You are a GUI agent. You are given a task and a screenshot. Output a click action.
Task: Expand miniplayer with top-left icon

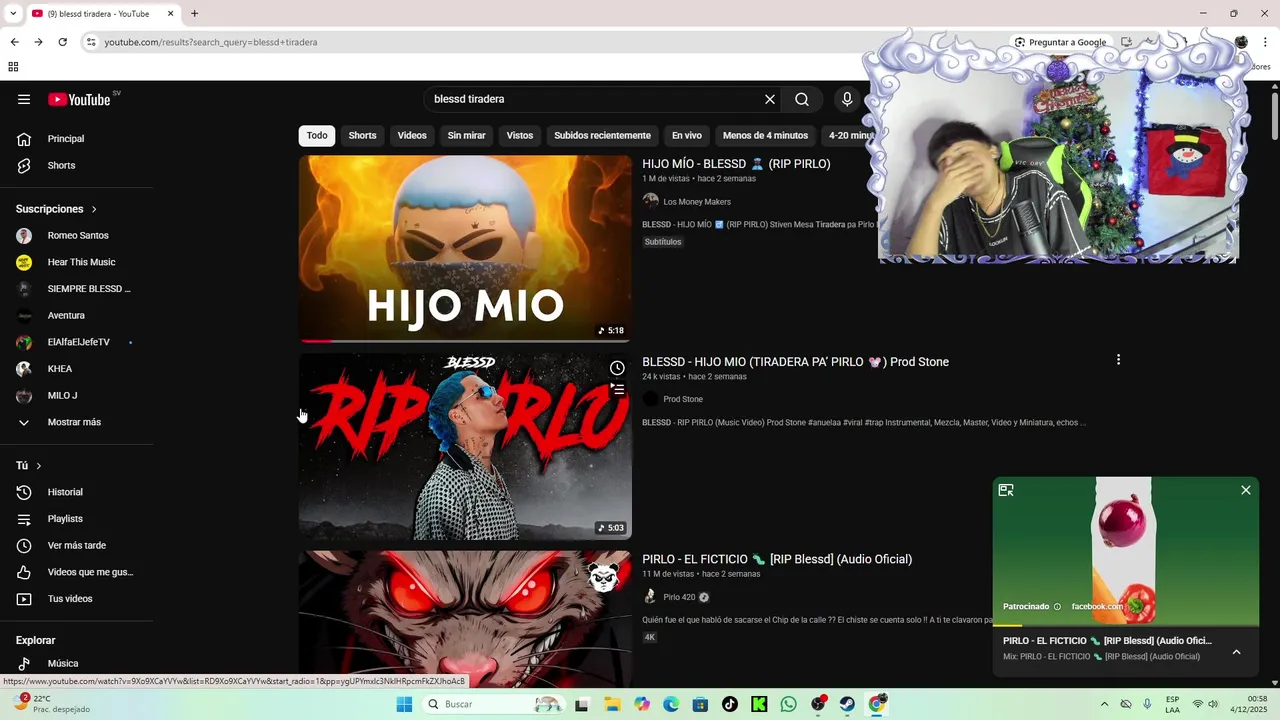tap(1006, 490)
